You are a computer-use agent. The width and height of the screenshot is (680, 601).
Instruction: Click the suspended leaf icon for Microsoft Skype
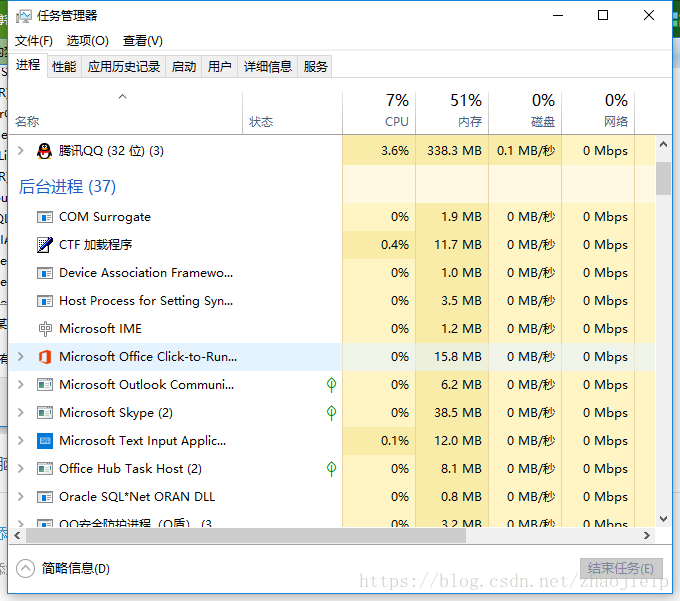pyautogui.click(x=331, y=413)
